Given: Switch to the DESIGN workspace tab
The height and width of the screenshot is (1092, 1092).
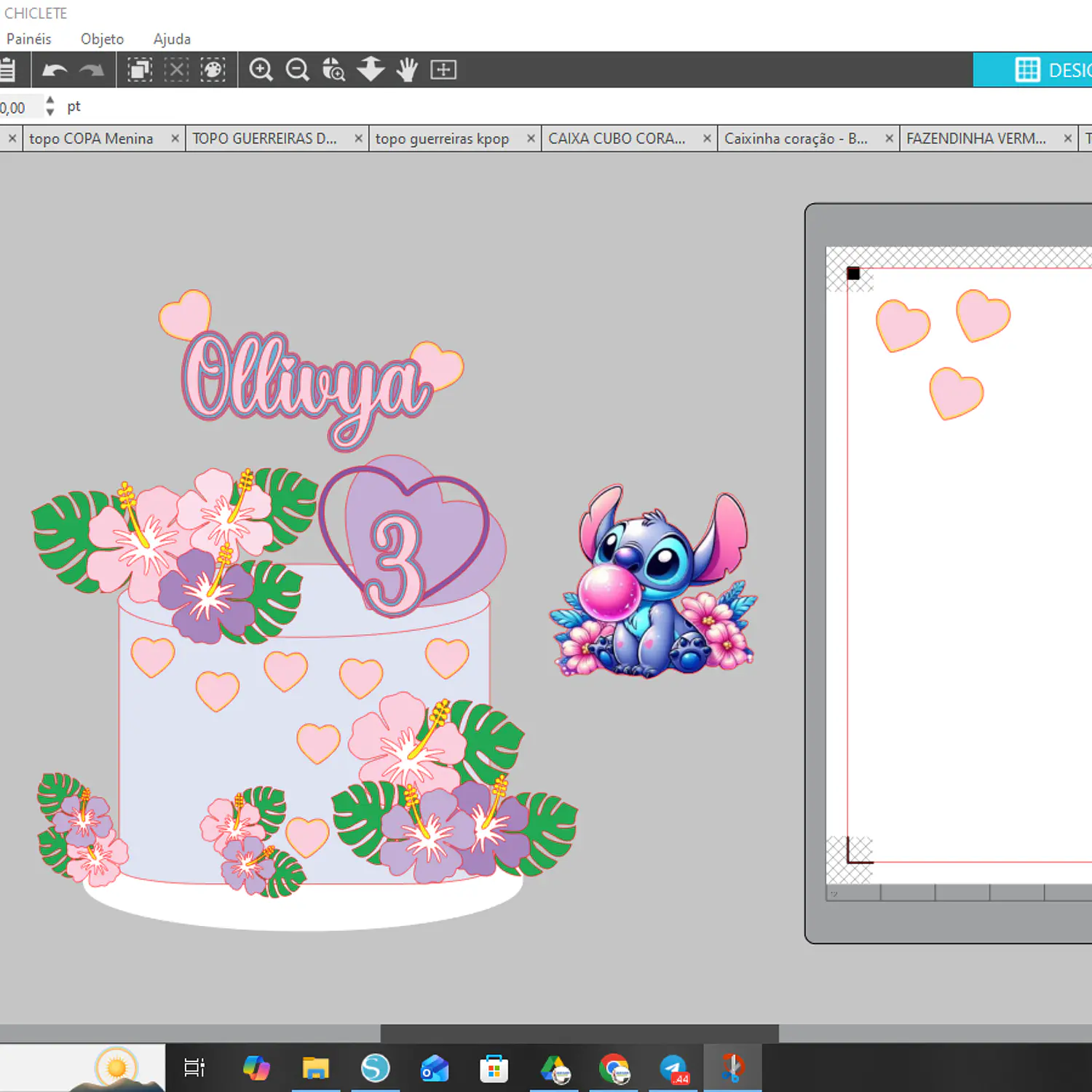Looking at the screenshot, I should pyautogui.click(x=1032, y=70).
